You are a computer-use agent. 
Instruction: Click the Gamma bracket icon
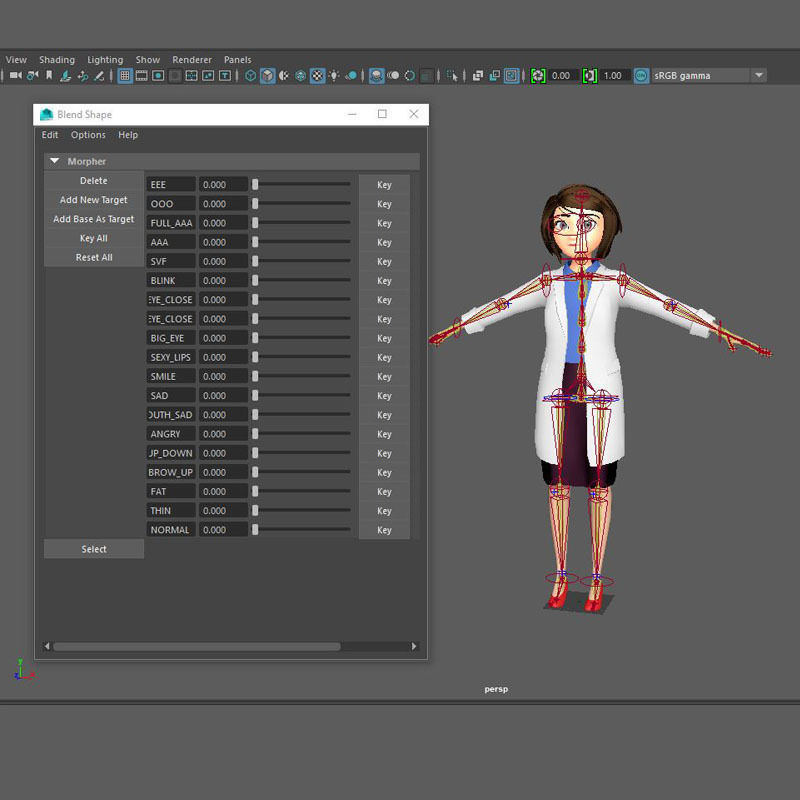(x=590, y=76)
